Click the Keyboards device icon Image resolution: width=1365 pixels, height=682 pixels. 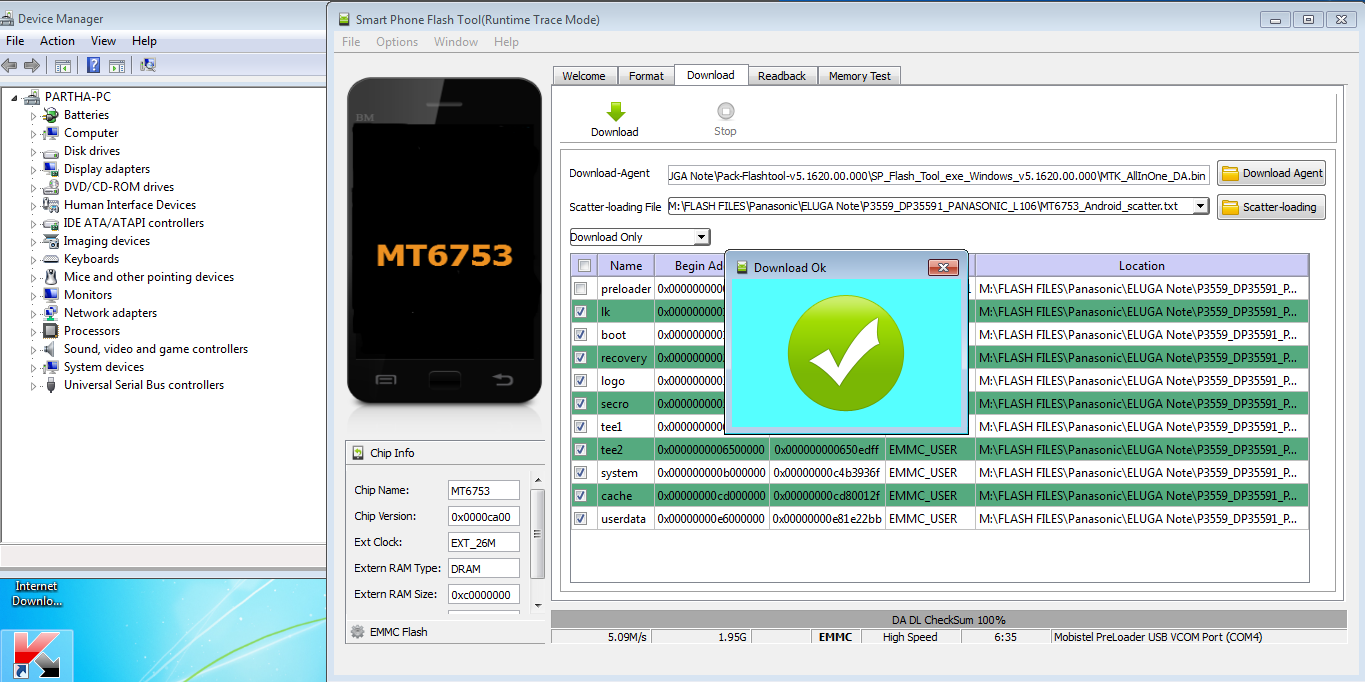(51, 259)
